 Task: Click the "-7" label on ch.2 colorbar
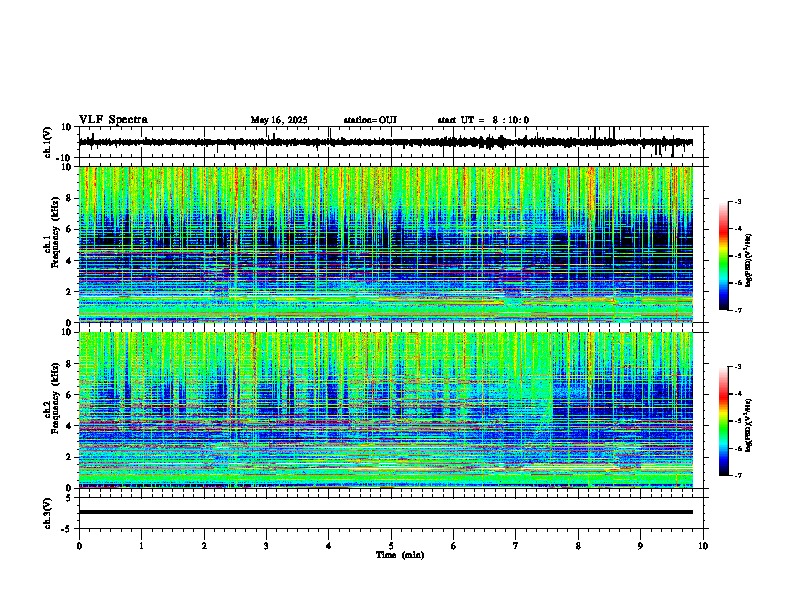738,475
